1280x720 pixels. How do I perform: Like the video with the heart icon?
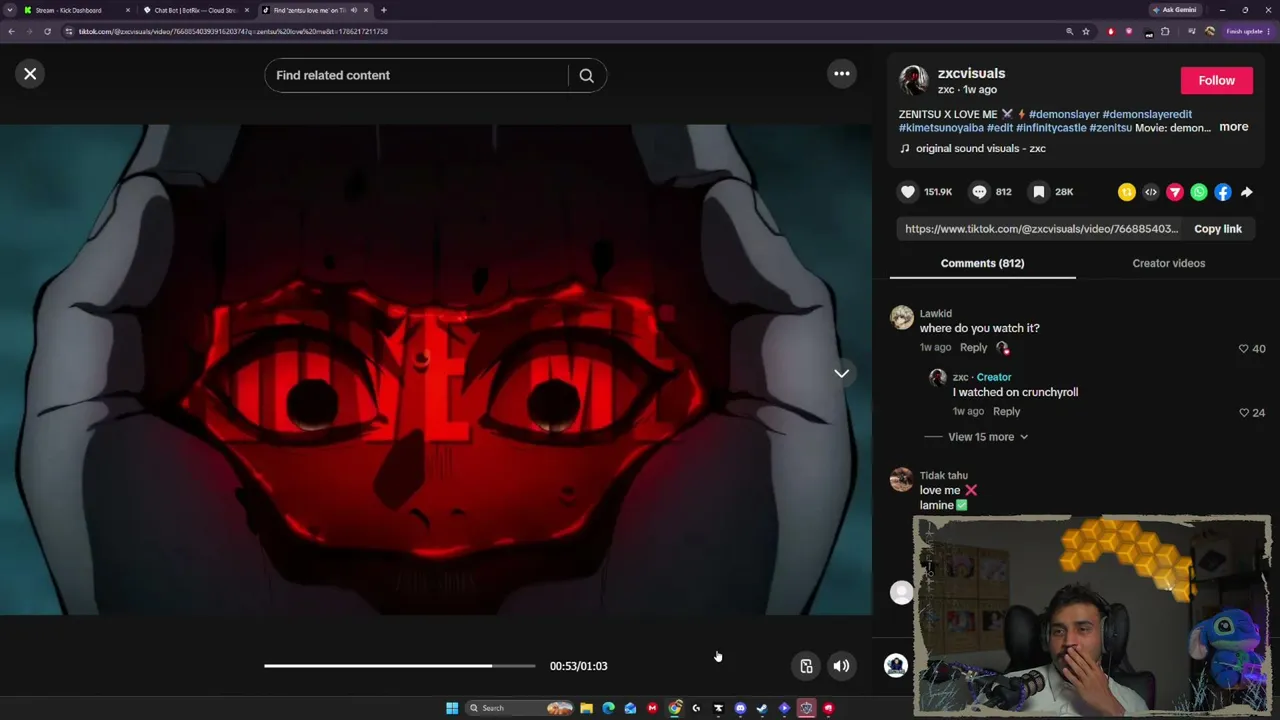(x=908, y=192)
